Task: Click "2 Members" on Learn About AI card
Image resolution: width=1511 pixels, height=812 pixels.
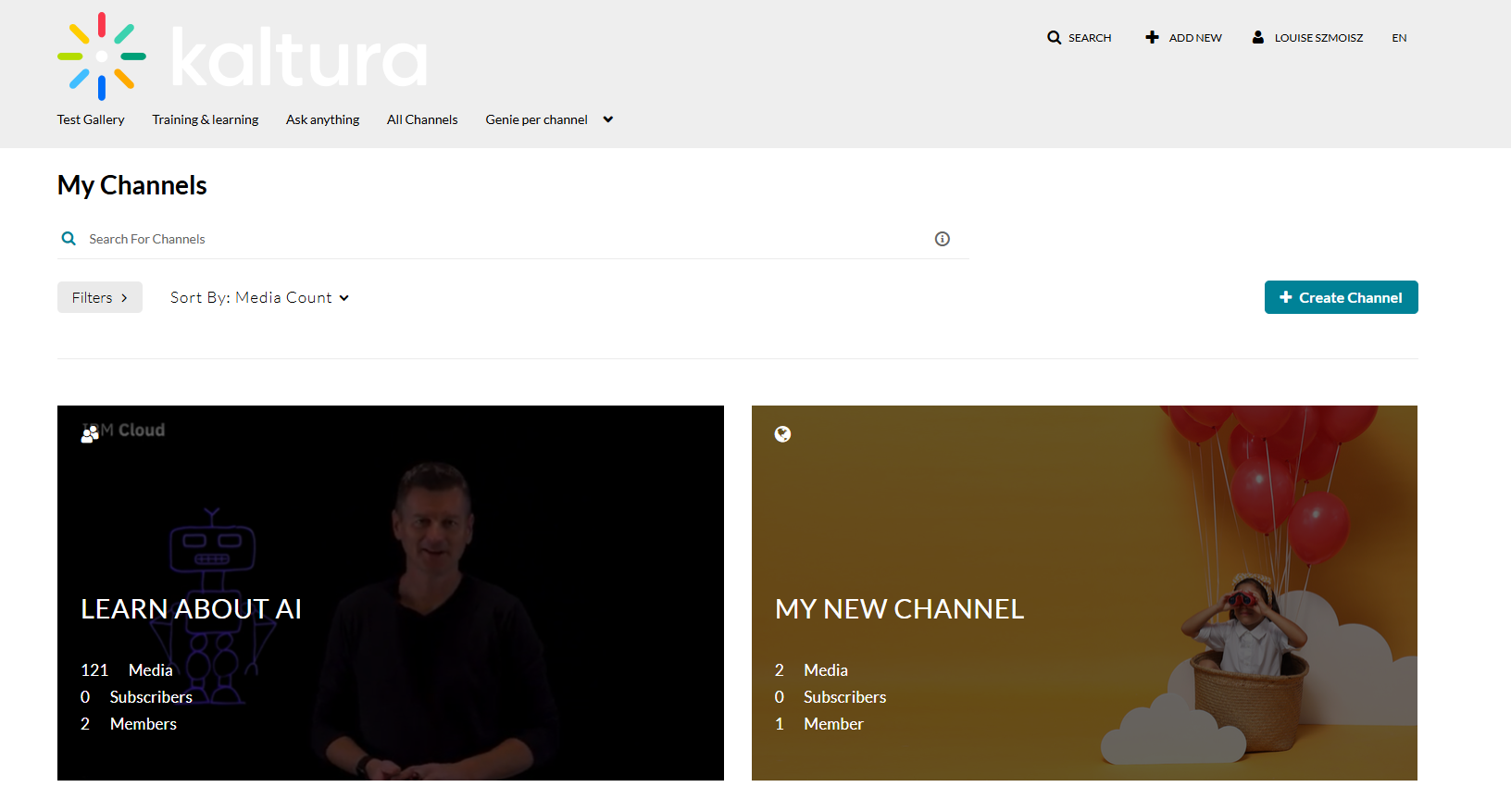Action: click(129, 724)
